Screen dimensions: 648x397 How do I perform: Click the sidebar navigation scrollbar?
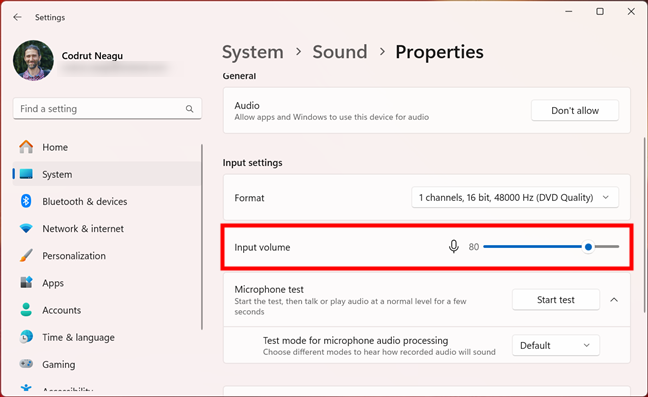202,237
